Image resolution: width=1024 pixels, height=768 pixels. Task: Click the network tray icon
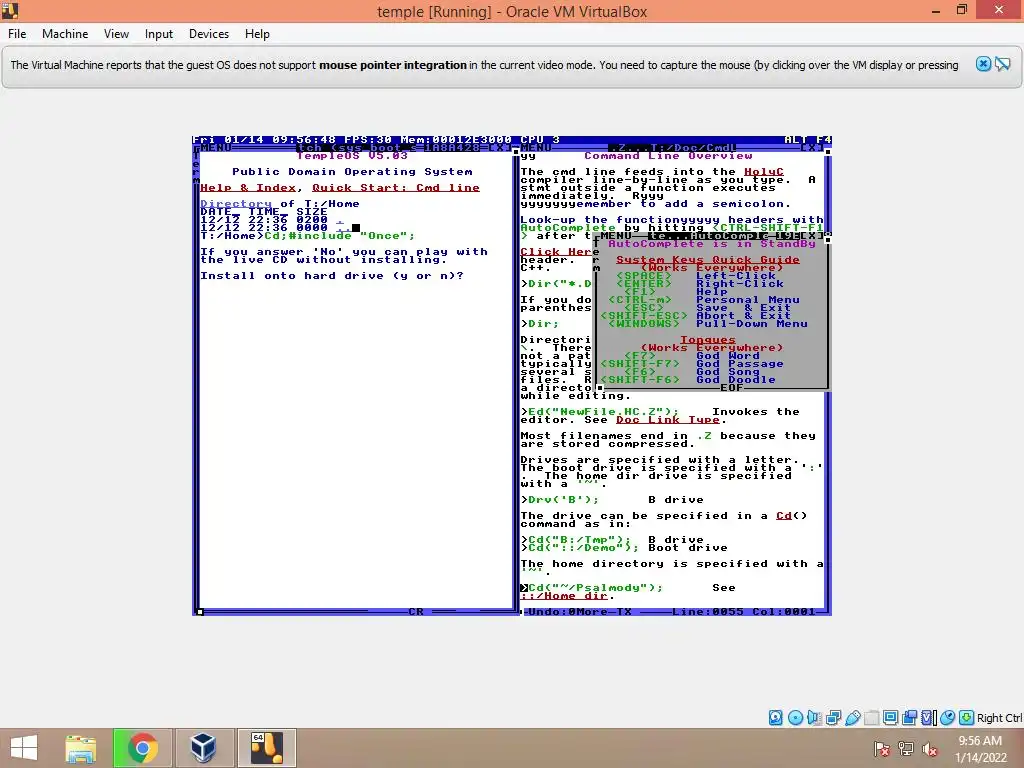click(x=905, y=748)
